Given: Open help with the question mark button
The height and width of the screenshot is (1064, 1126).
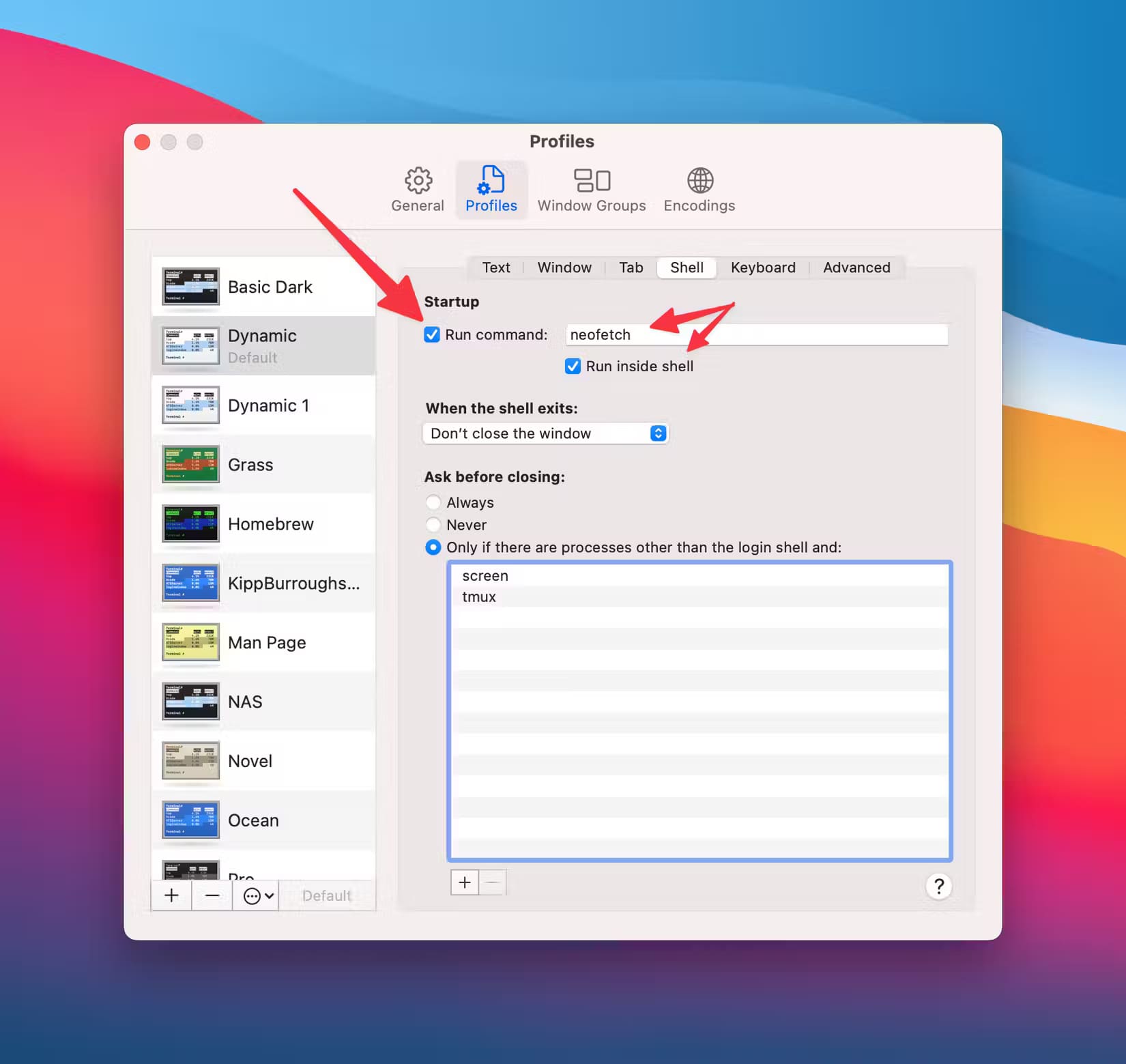Looking at the screenshot, I should coord(939,886).
